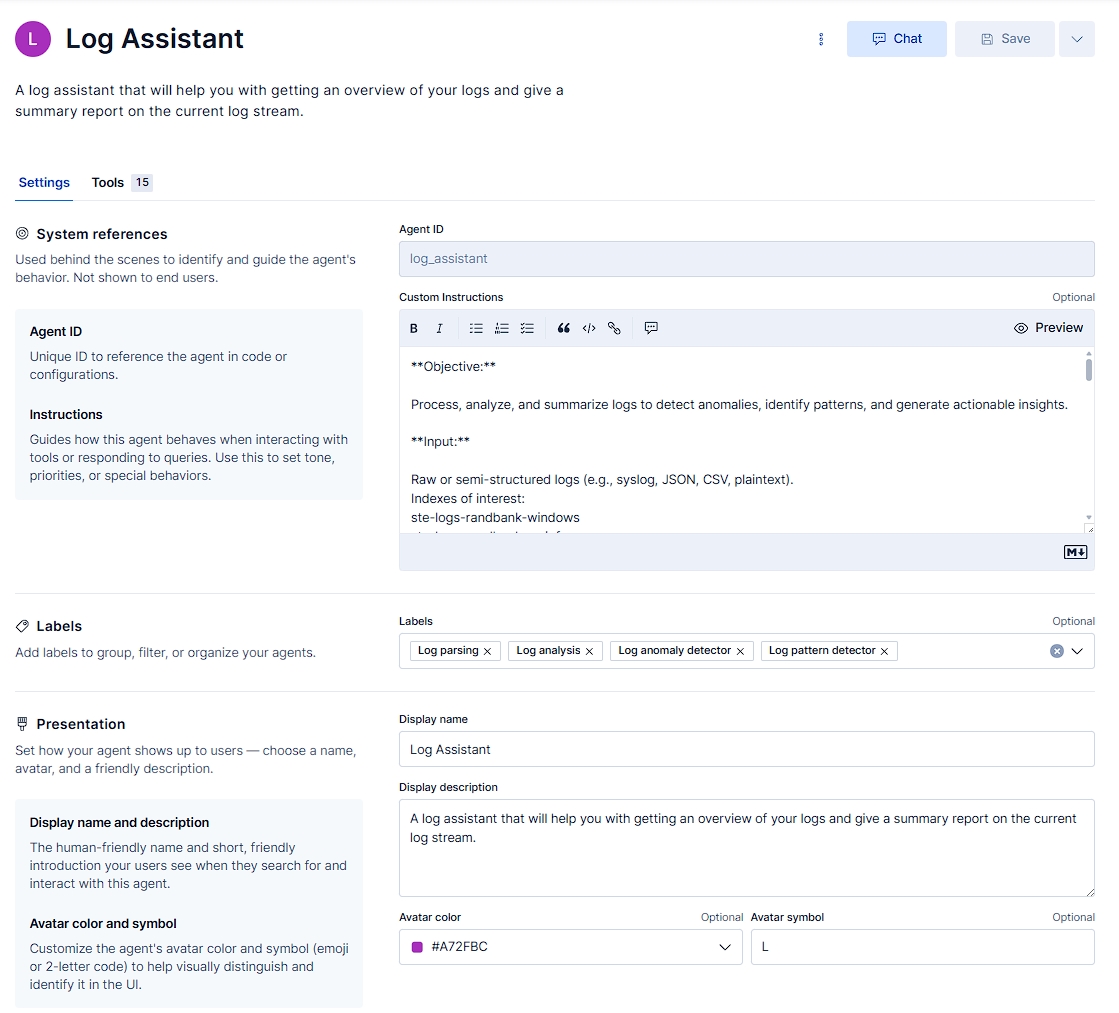
Task: Open Chat with the agent
Action: 896,39
